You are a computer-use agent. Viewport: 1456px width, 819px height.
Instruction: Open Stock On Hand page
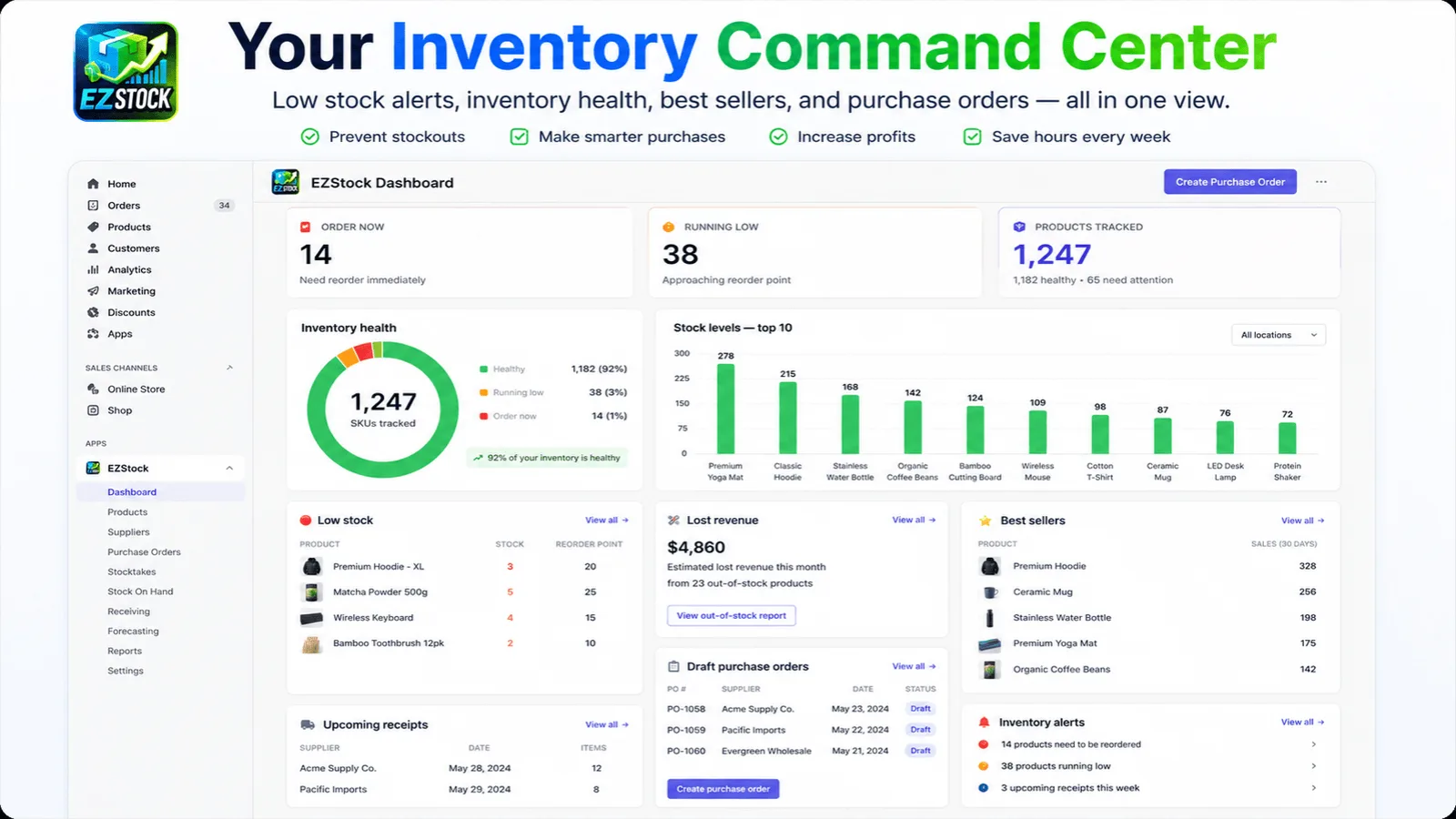(140, 591)
